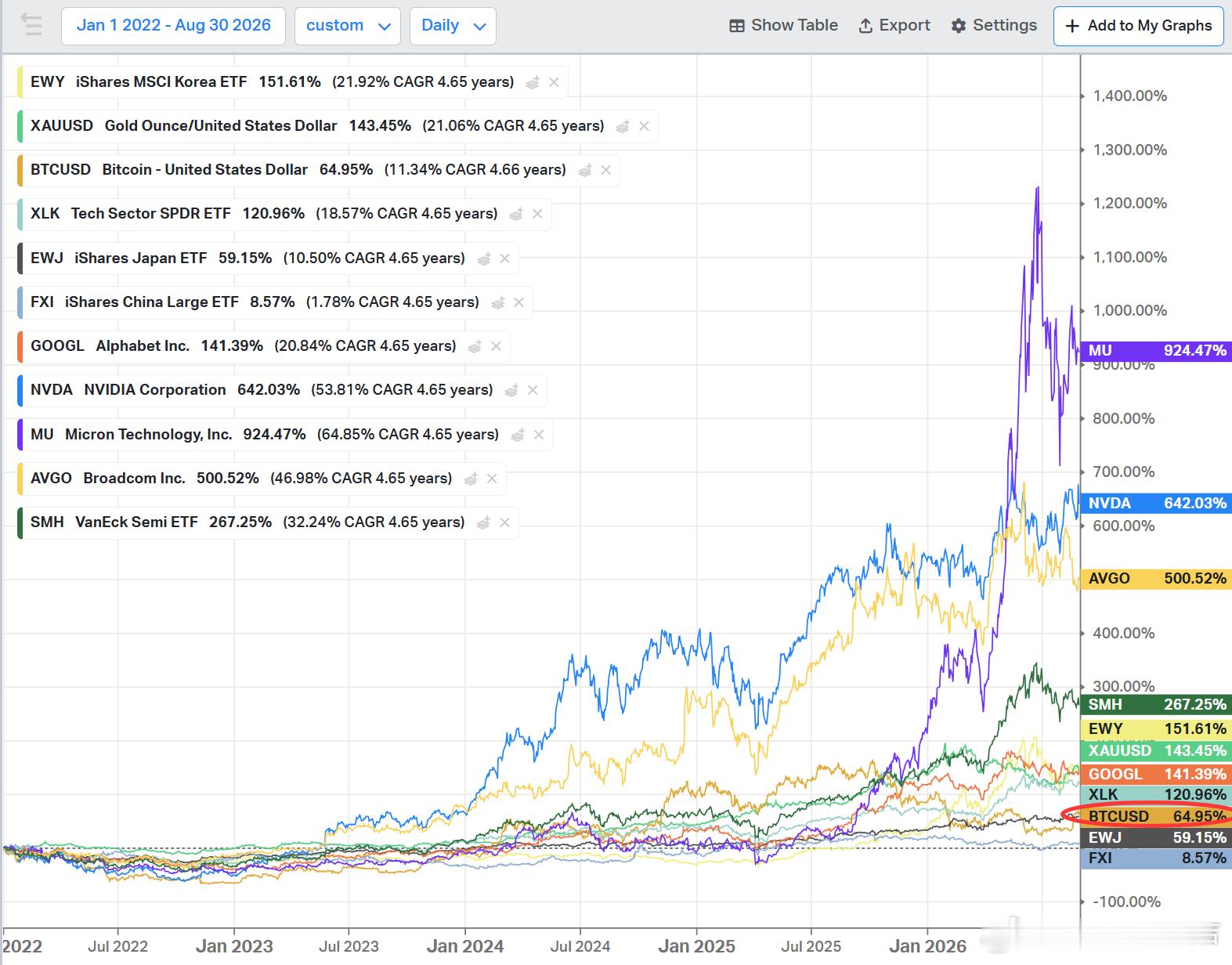Select the 'iShares China Large ETF' legend name
This screenshot has width=1232, height=965.
point(152,302)
